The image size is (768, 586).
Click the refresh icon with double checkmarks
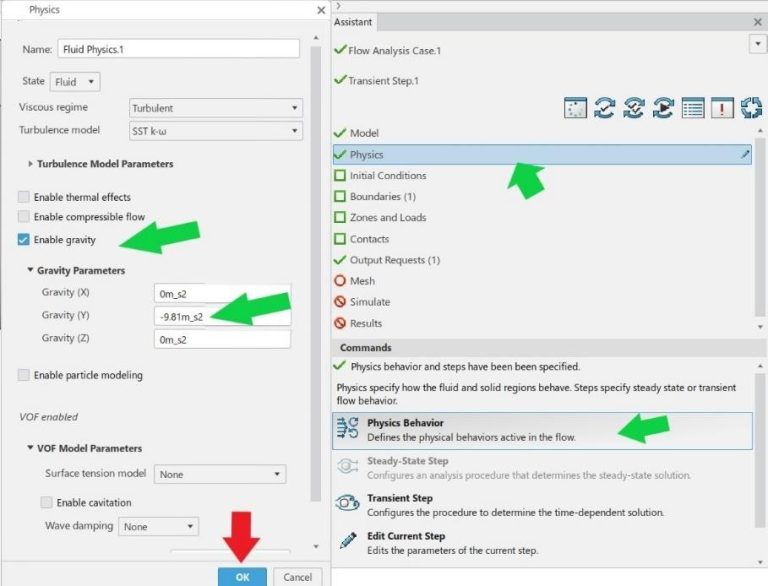click(634, 108)
